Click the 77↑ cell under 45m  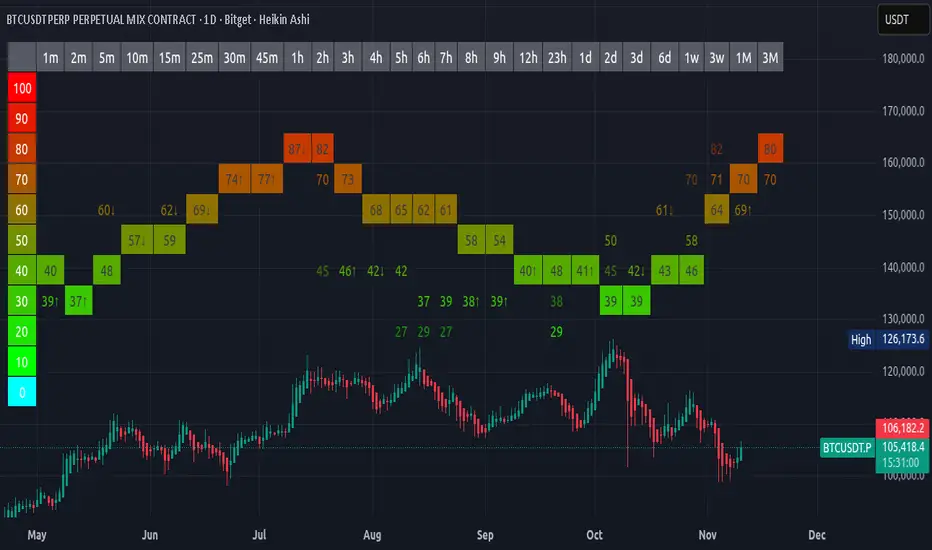[267, 179]
